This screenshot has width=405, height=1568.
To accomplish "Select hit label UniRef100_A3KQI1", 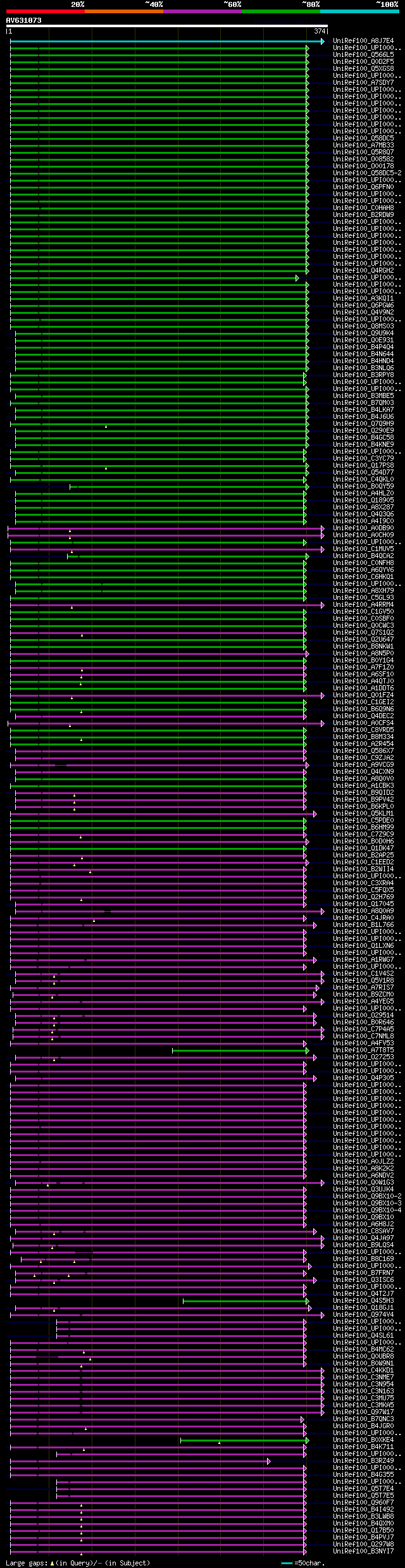I will [363, 299].
